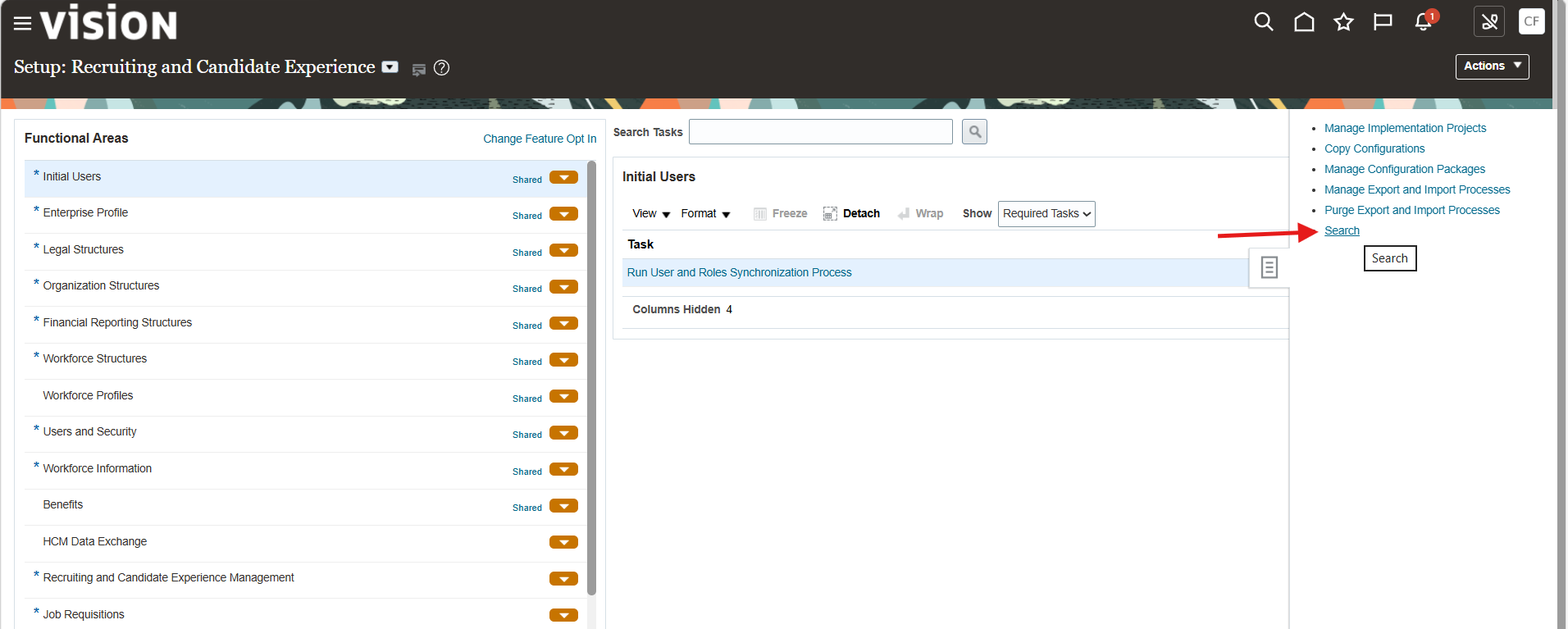Open Run User and Roles Synchronization Process
The width and height of the screenshot is (1568, 629).
[739, 272]
